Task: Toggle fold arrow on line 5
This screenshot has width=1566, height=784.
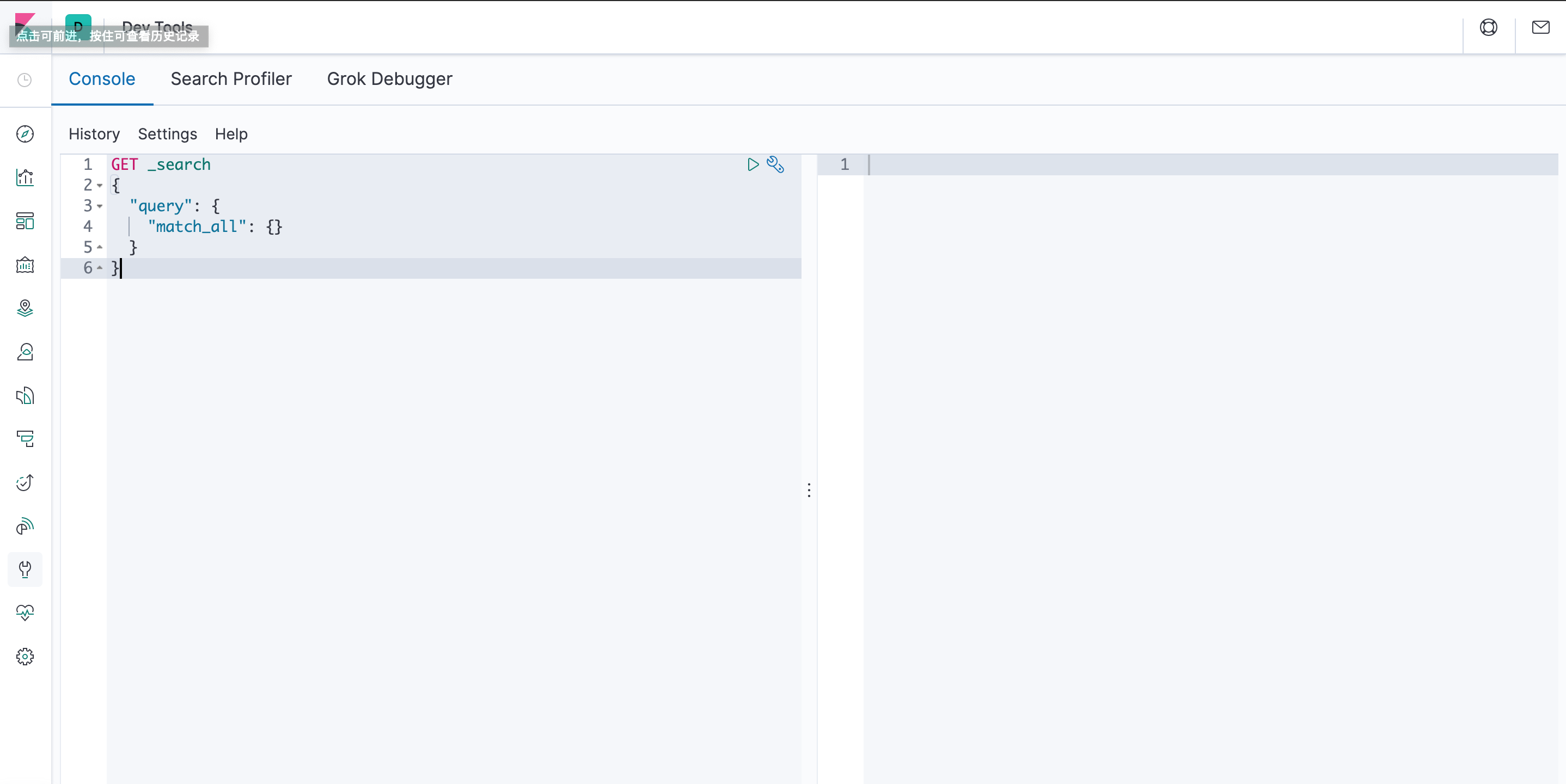Action: tap(100, 247)
